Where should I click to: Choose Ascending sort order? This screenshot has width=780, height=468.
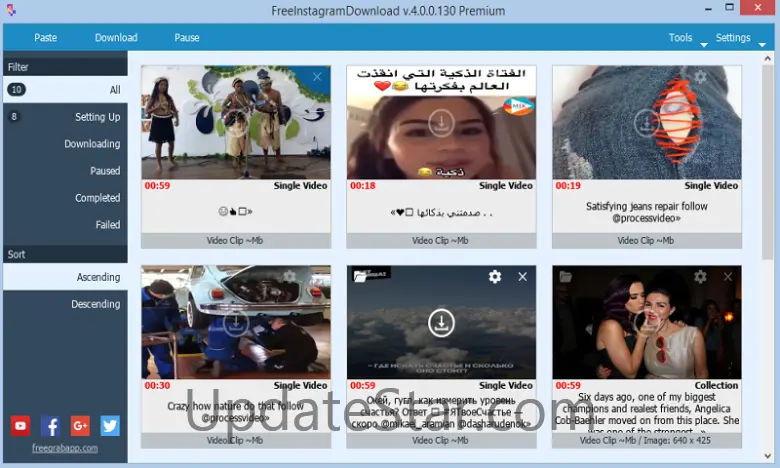[65, 277]
